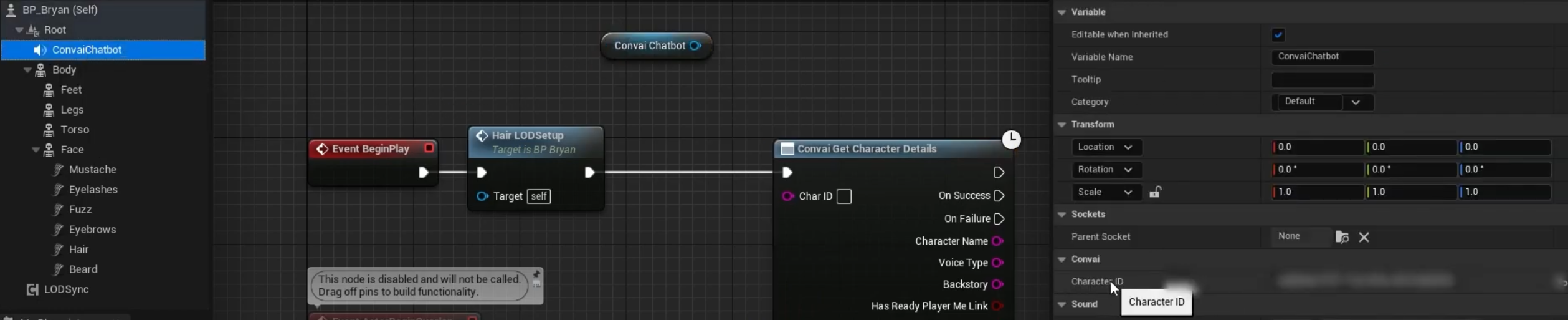Screen dimensions: 1568x320
Task: Select the Torso skeletal mesh component
Action: click(x=75, y=130)
